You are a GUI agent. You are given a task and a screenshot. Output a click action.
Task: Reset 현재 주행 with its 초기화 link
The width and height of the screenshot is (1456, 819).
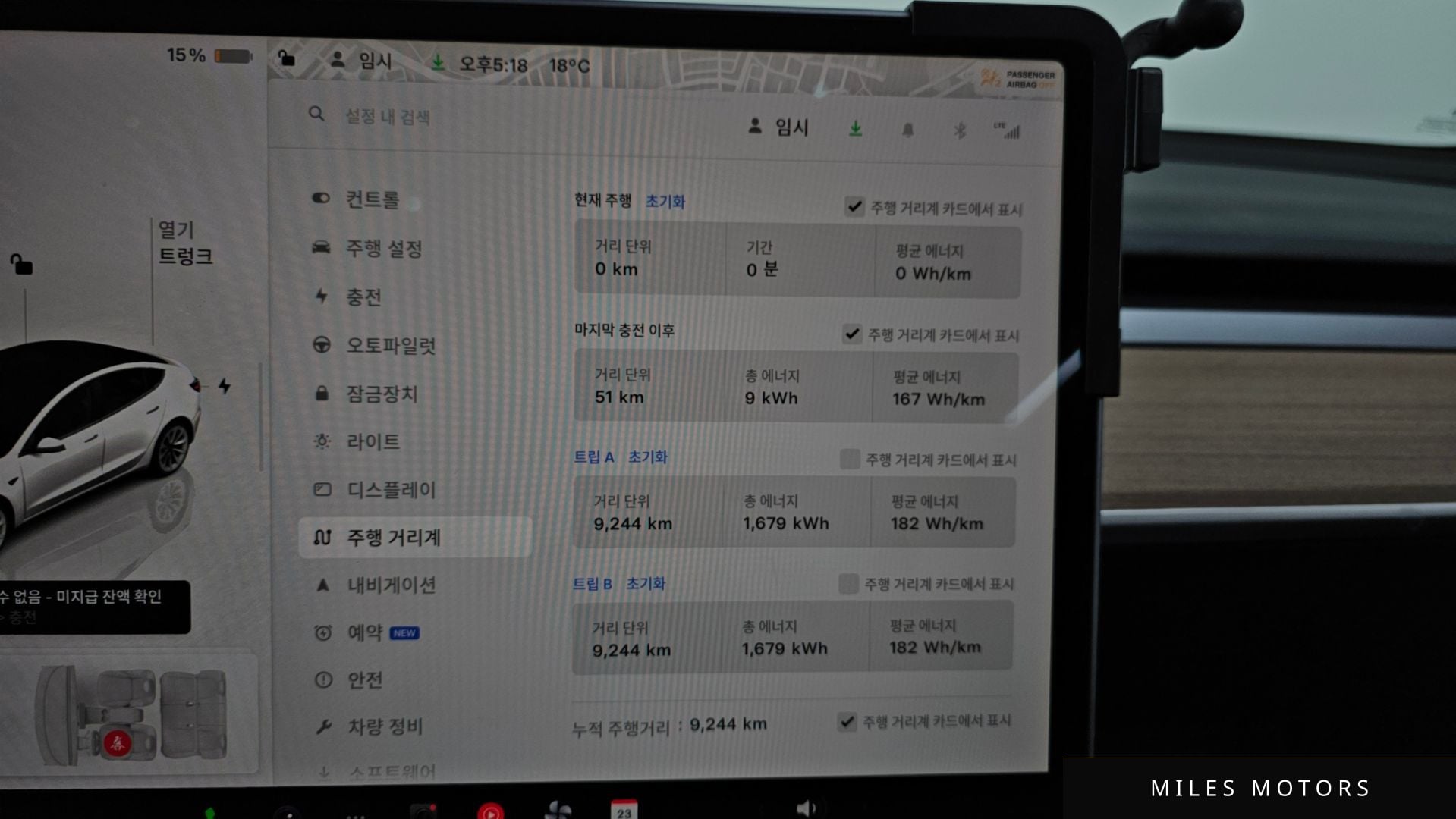click(x=665, y=201)
